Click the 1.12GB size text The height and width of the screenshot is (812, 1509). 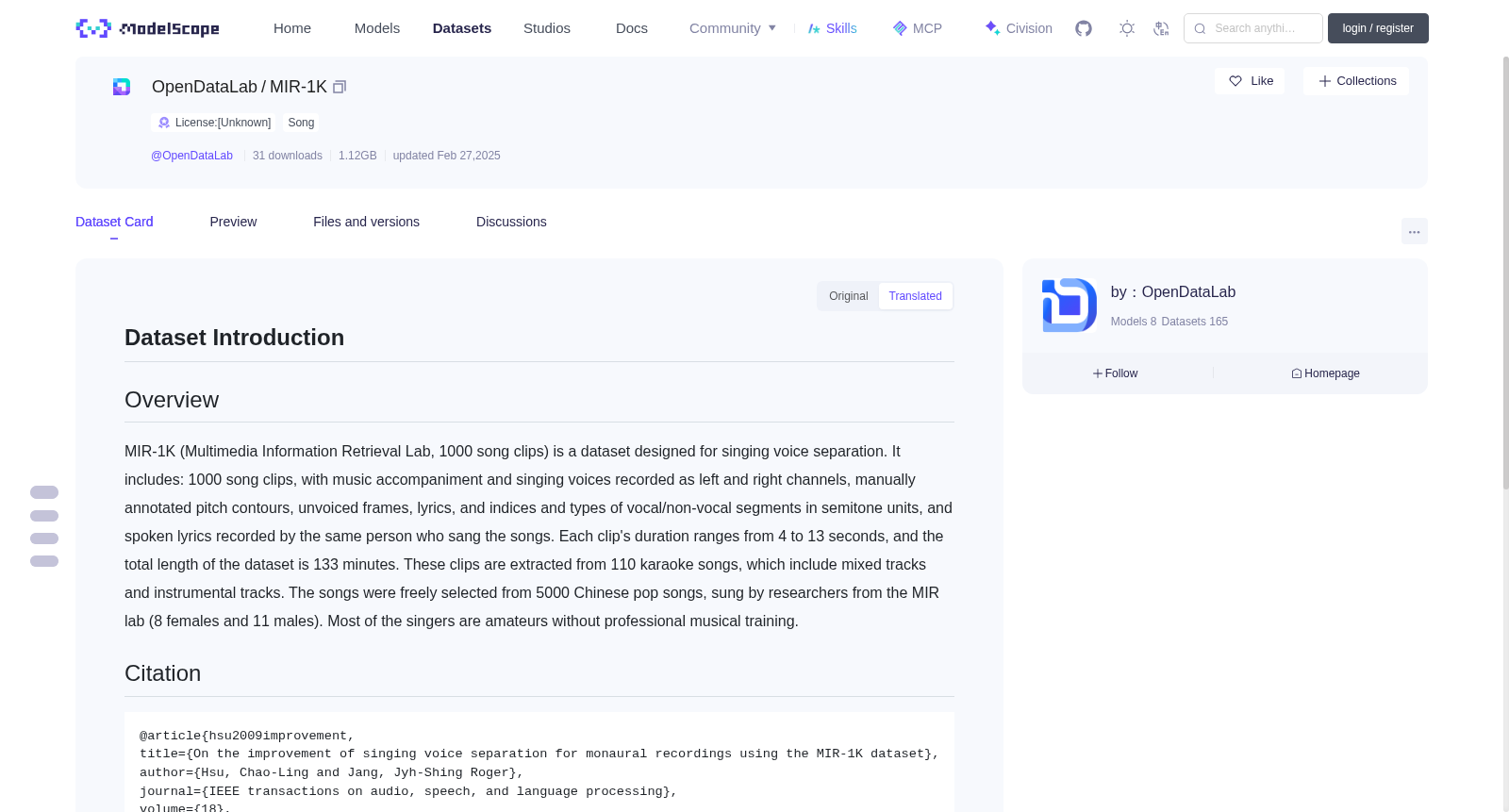click(x=357, y=156)
